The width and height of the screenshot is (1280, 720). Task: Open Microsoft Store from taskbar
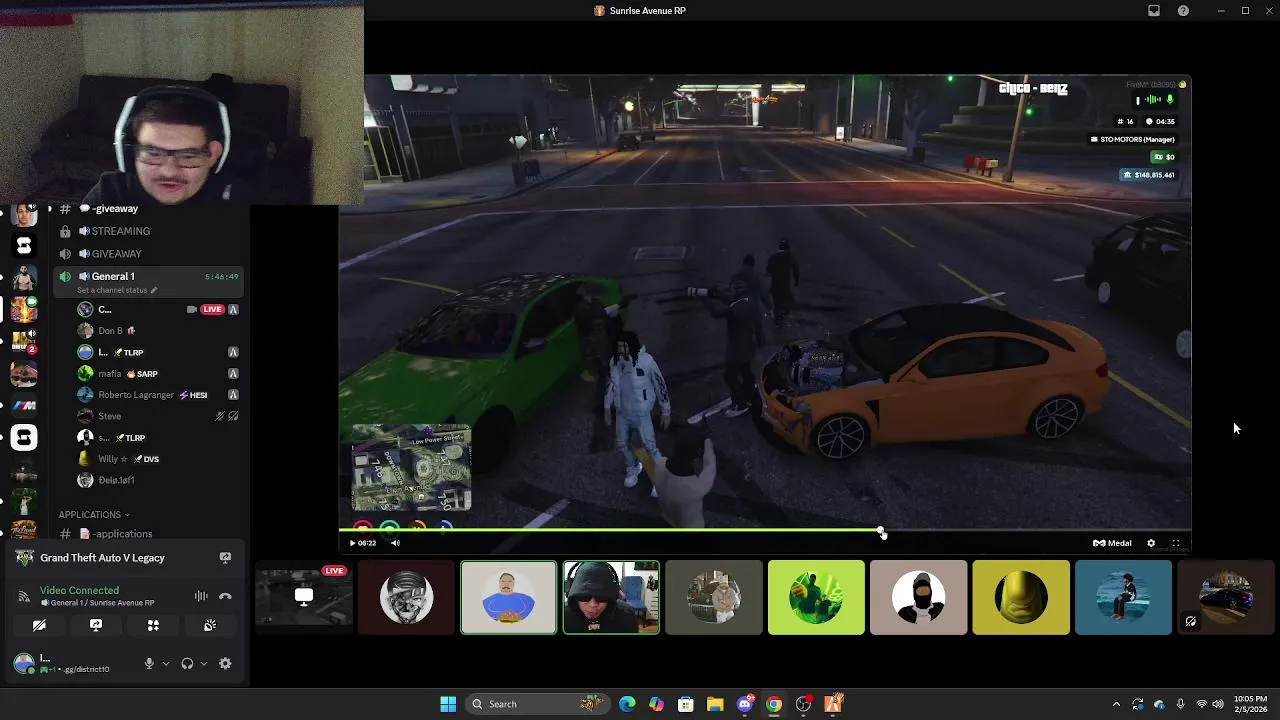click(686, 704)
